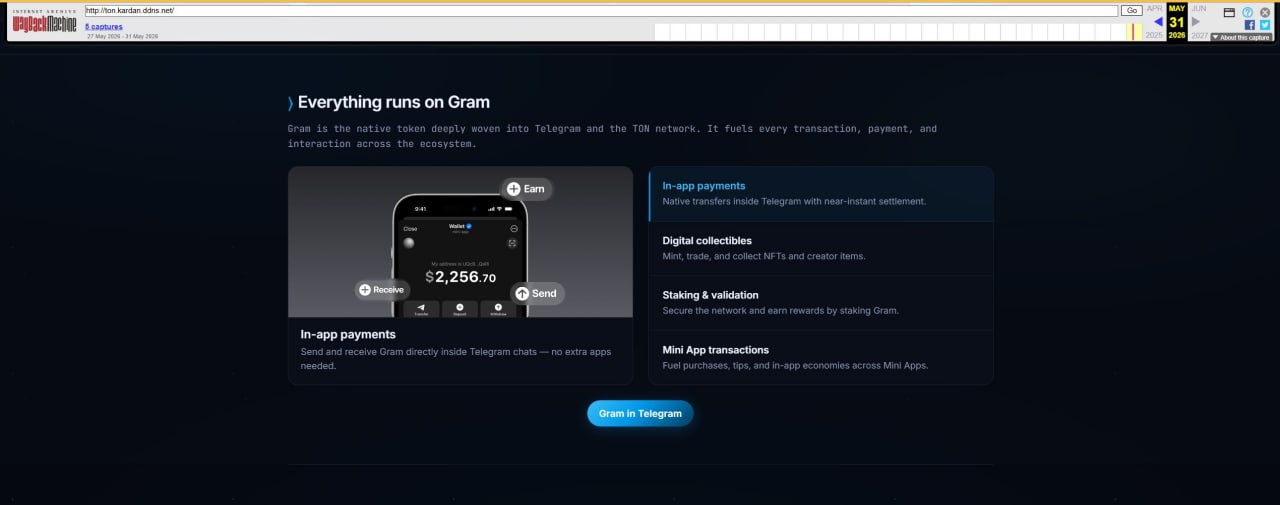Image resolution: width=1280 pixels, height=505 pixels.
Task: Click Close text in the phone wallet
Action: (x=410, y=229)
